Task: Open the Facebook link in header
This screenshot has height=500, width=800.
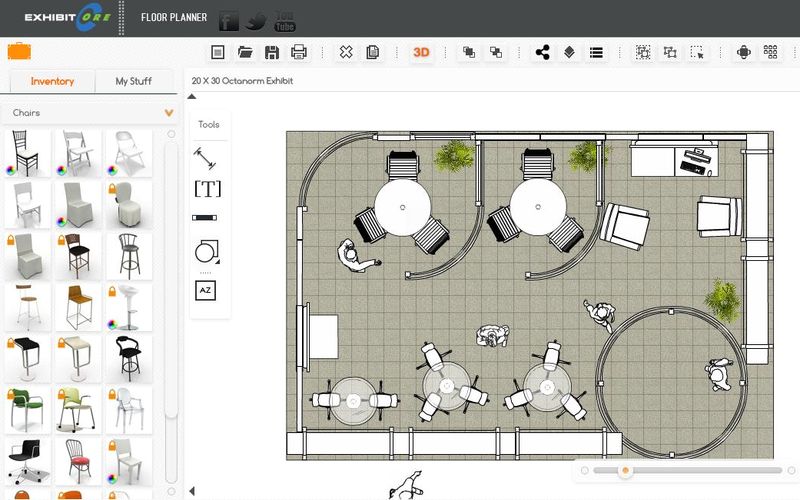Action: pos(229,21)
